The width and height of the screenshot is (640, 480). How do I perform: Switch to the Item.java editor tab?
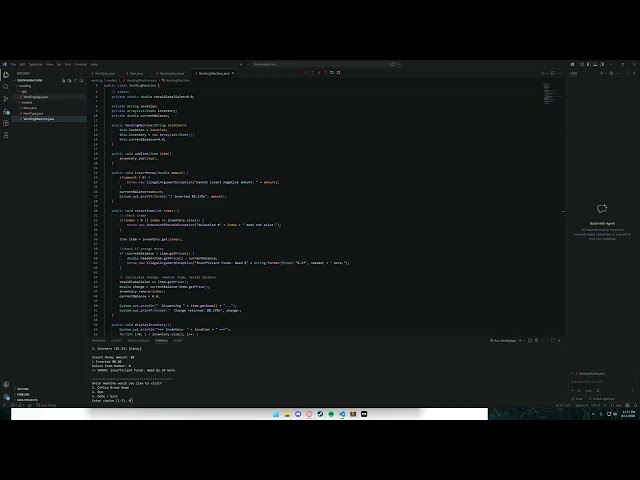pos(136,73)
